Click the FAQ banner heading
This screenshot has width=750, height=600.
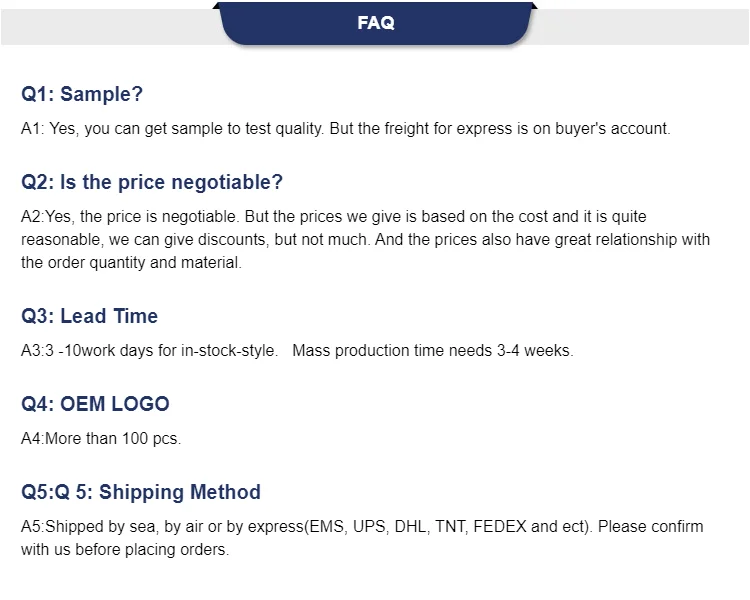[x=375, y=22]
